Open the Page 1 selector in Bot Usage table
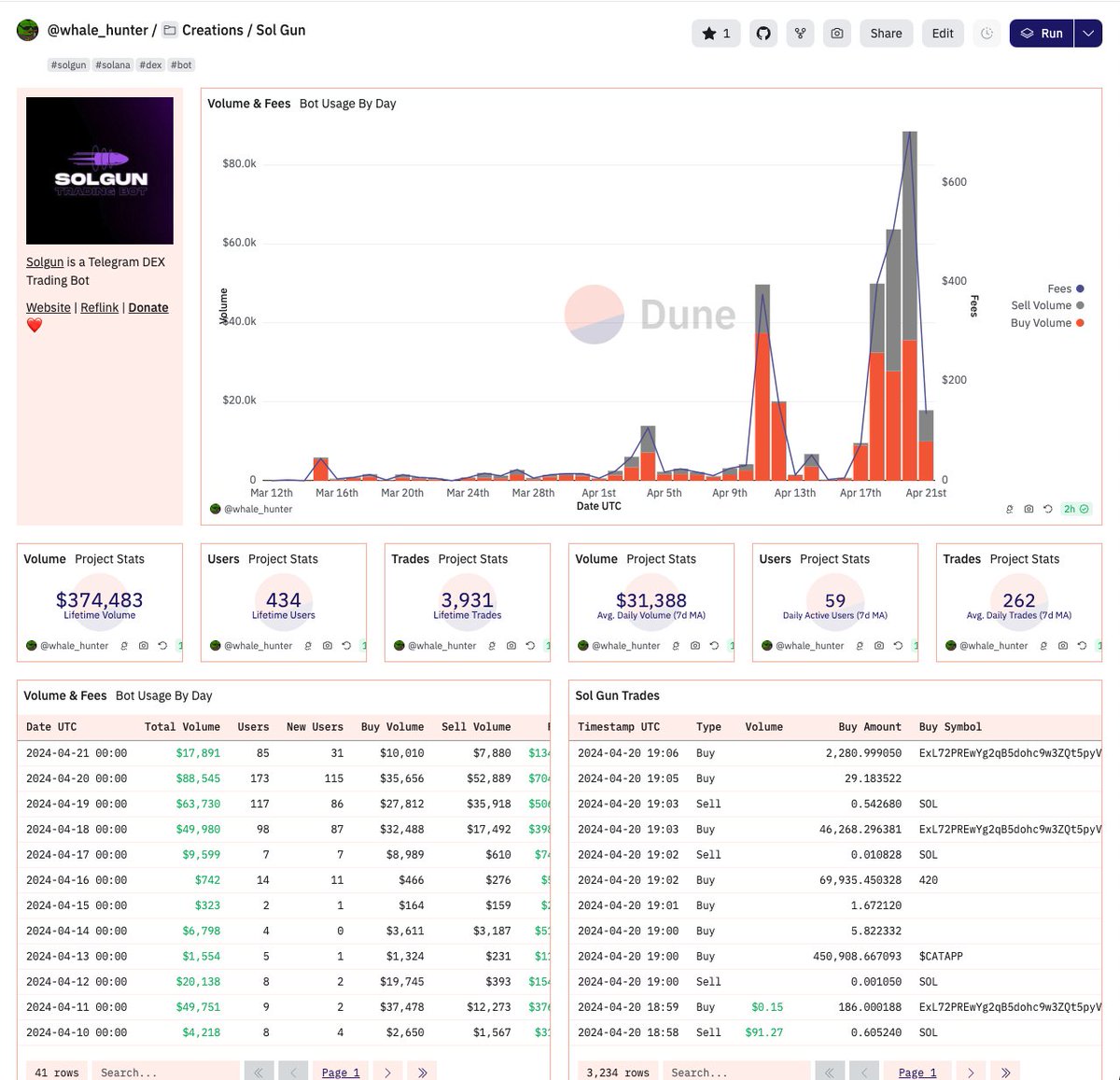1120x1080 pixels. tap(341, 1073)
